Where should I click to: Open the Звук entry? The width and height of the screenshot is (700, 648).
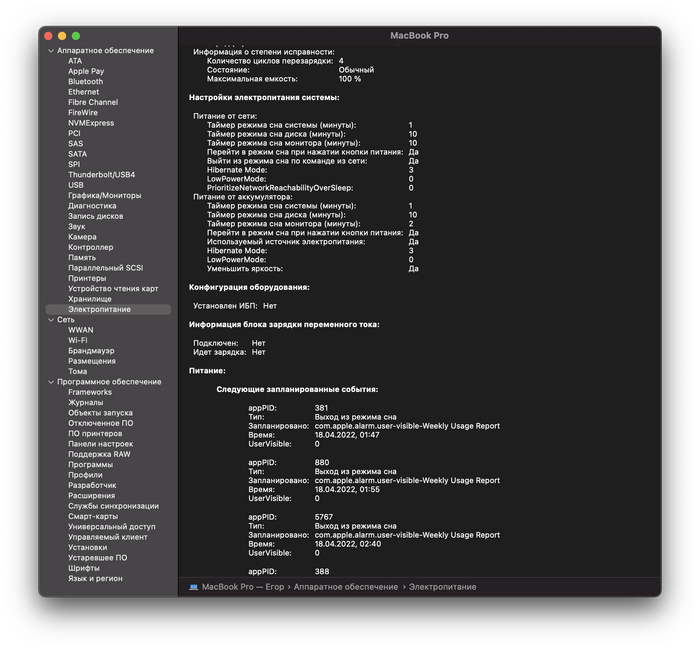(77, 227)
